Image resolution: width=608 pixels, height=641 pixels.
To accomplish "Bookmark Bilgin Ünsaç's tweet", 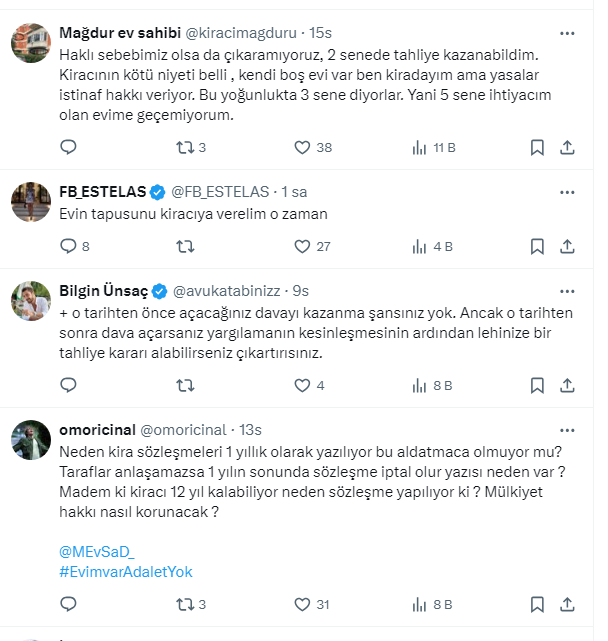I will [537, 385].
